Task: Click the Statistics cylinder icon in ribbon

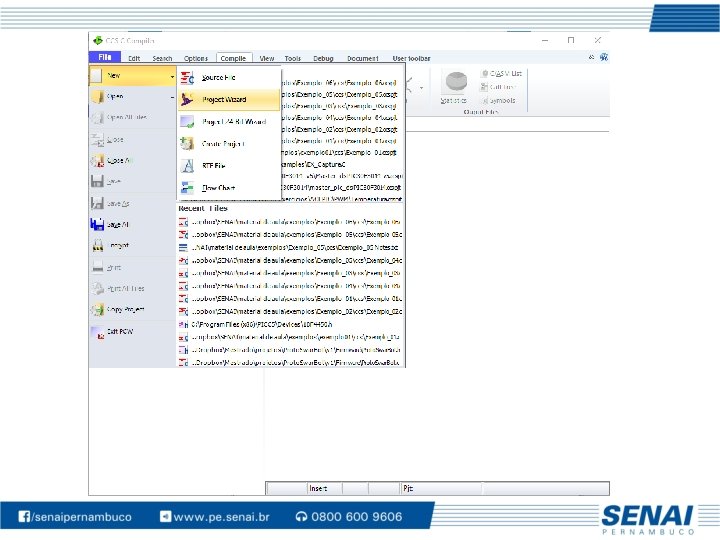Action: (x=455, y=82)
